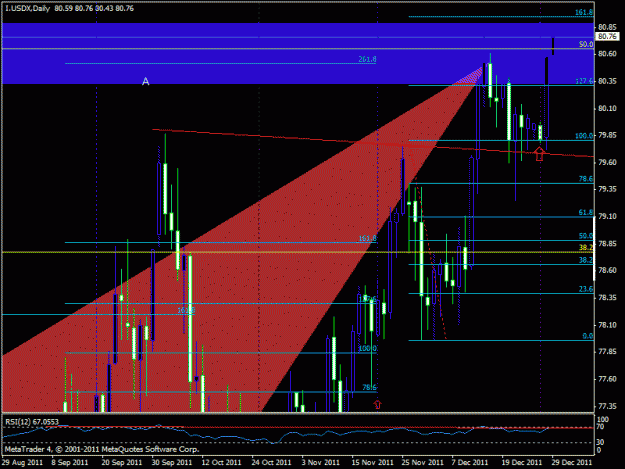Click the 77.85 price axis label
The height and width of the screenshot is (469, 625).
click(x=607, y=351)
